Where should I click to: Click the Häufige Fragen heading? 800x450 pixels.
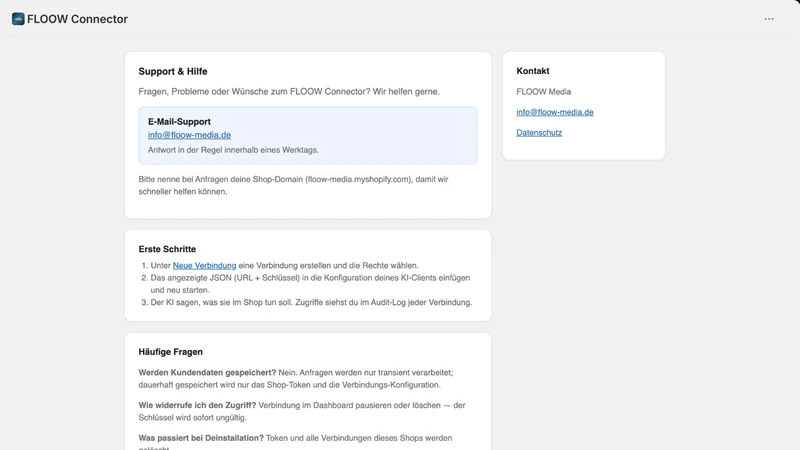click(170, 352)
